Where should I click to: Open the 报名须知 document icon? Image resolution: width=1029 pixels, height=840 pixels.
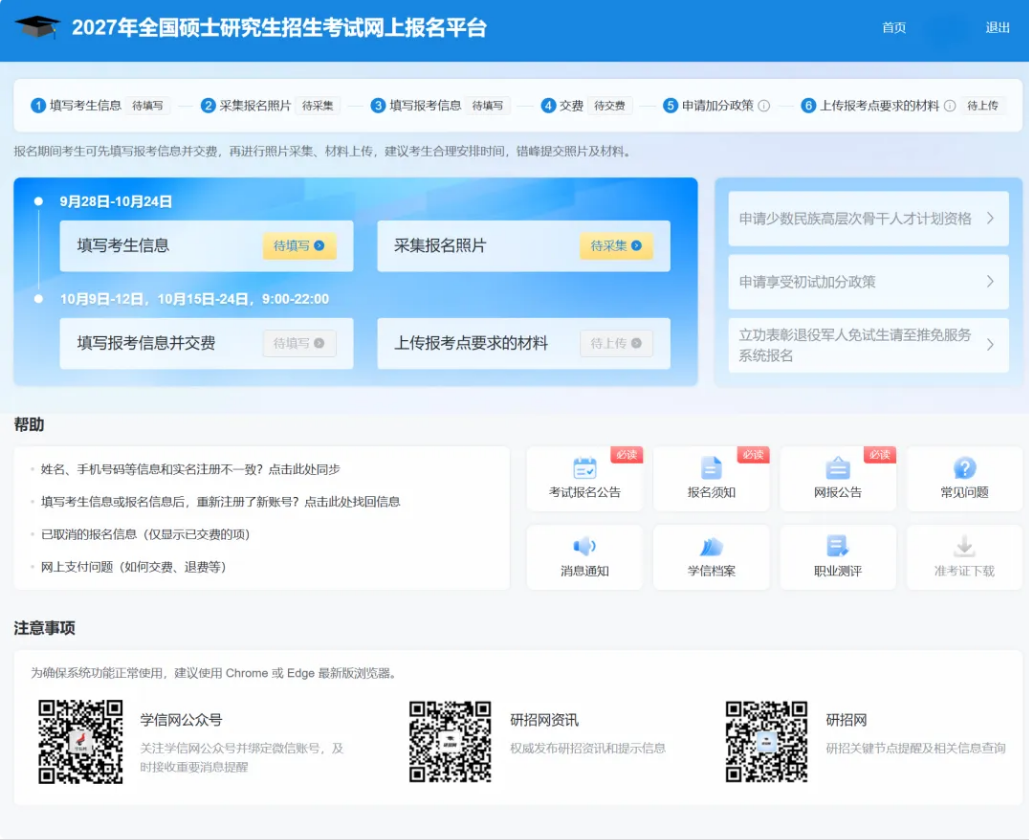[x=711, y=469]
